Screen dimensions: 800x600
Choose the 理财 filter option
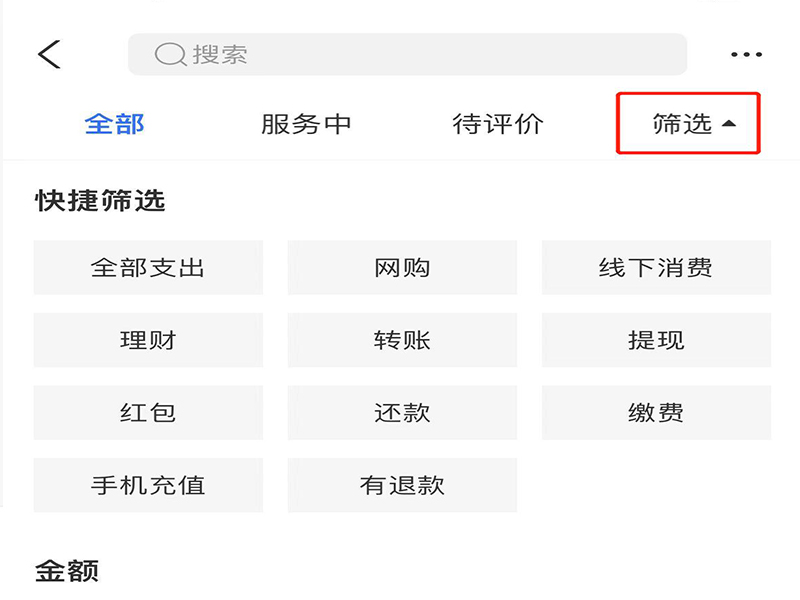(148, 340)
